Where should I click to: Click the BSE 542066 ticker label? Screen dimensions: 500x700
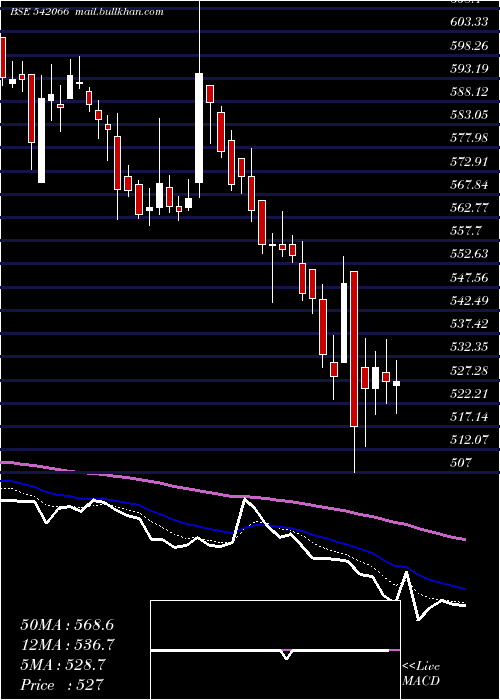point(39,12)
